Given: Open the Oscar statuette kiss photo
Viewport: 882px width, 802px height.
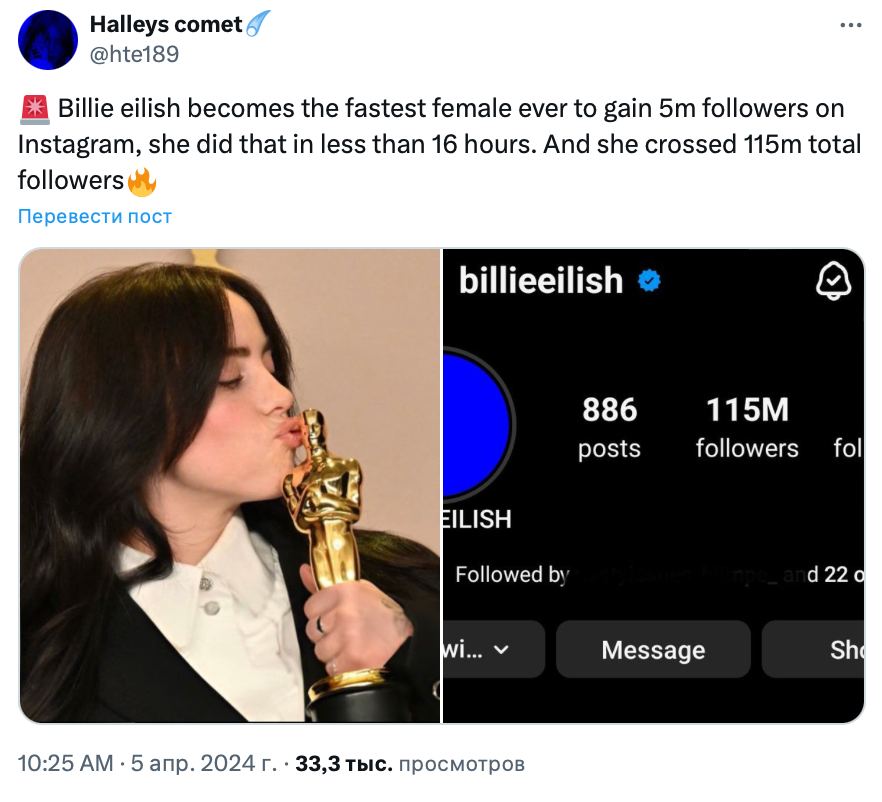Looking at the screenshot, I should (230, 485).
